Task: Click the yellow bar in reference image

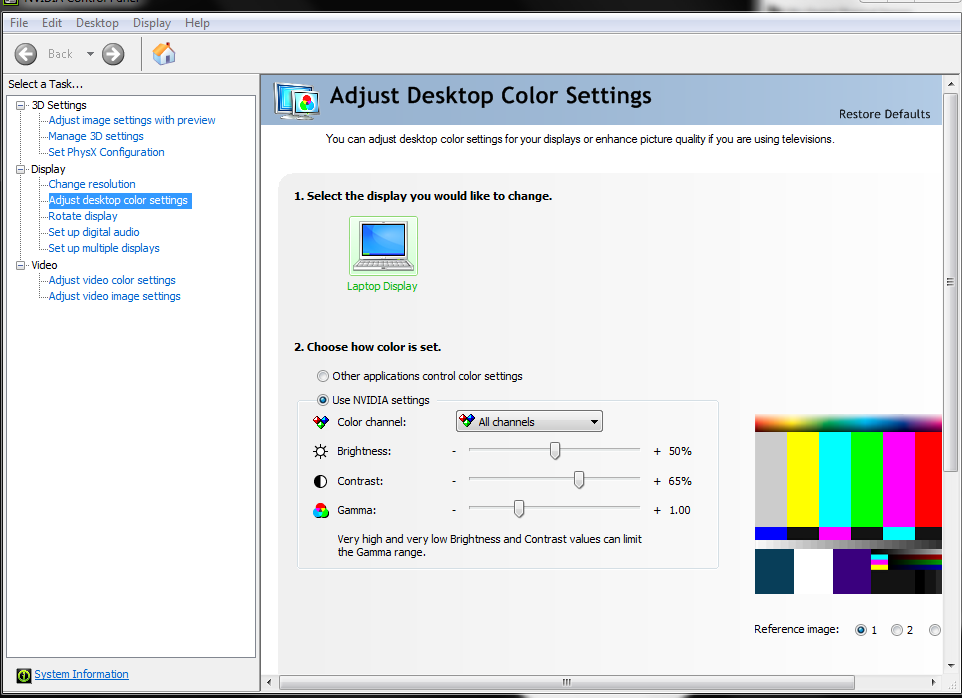Action: (802, 479)
